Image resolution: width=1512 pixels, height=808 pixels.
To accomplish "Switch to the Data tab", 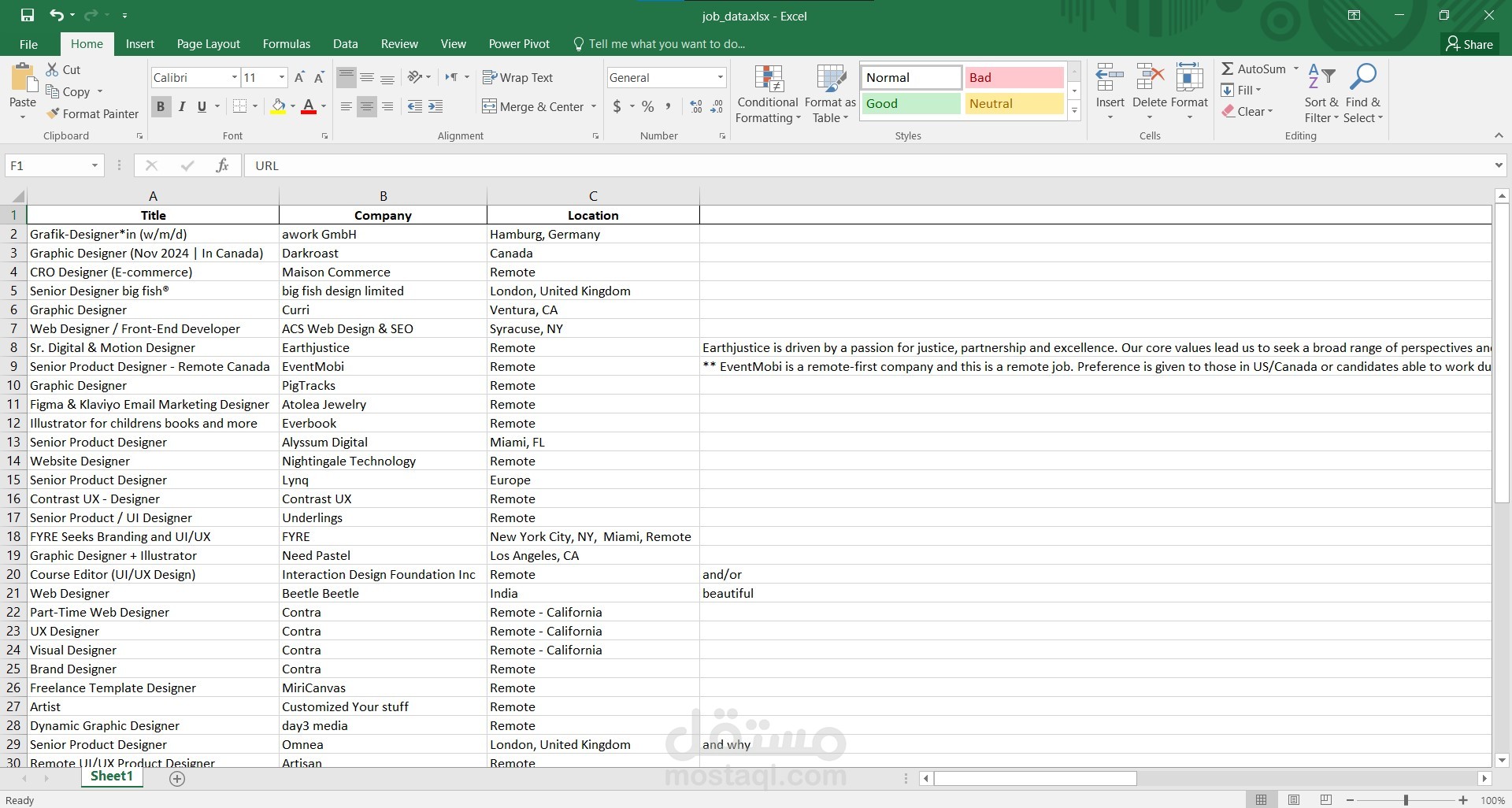I will [x=345, y=44].
